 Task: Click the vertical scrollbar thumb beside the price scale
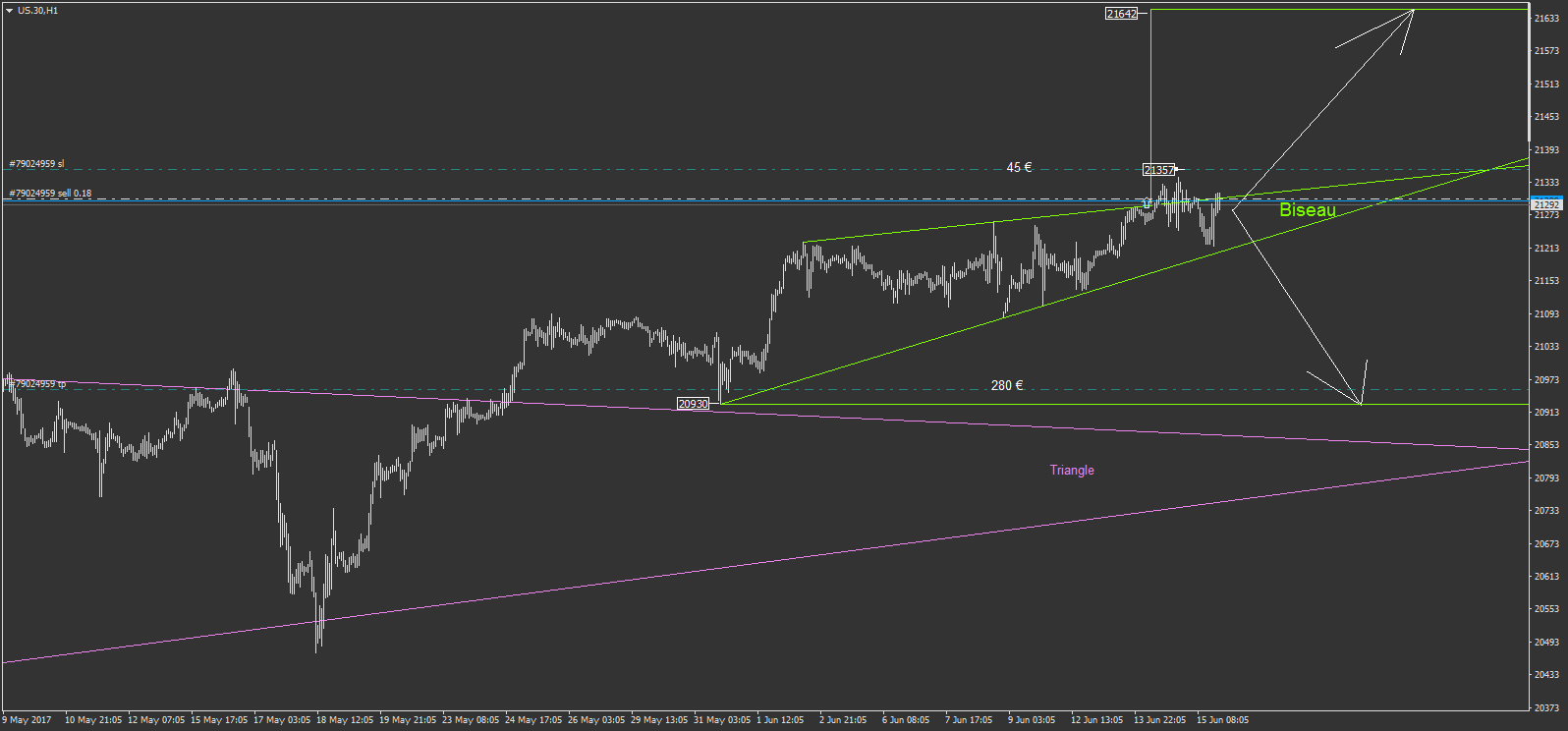(1530, 74)
